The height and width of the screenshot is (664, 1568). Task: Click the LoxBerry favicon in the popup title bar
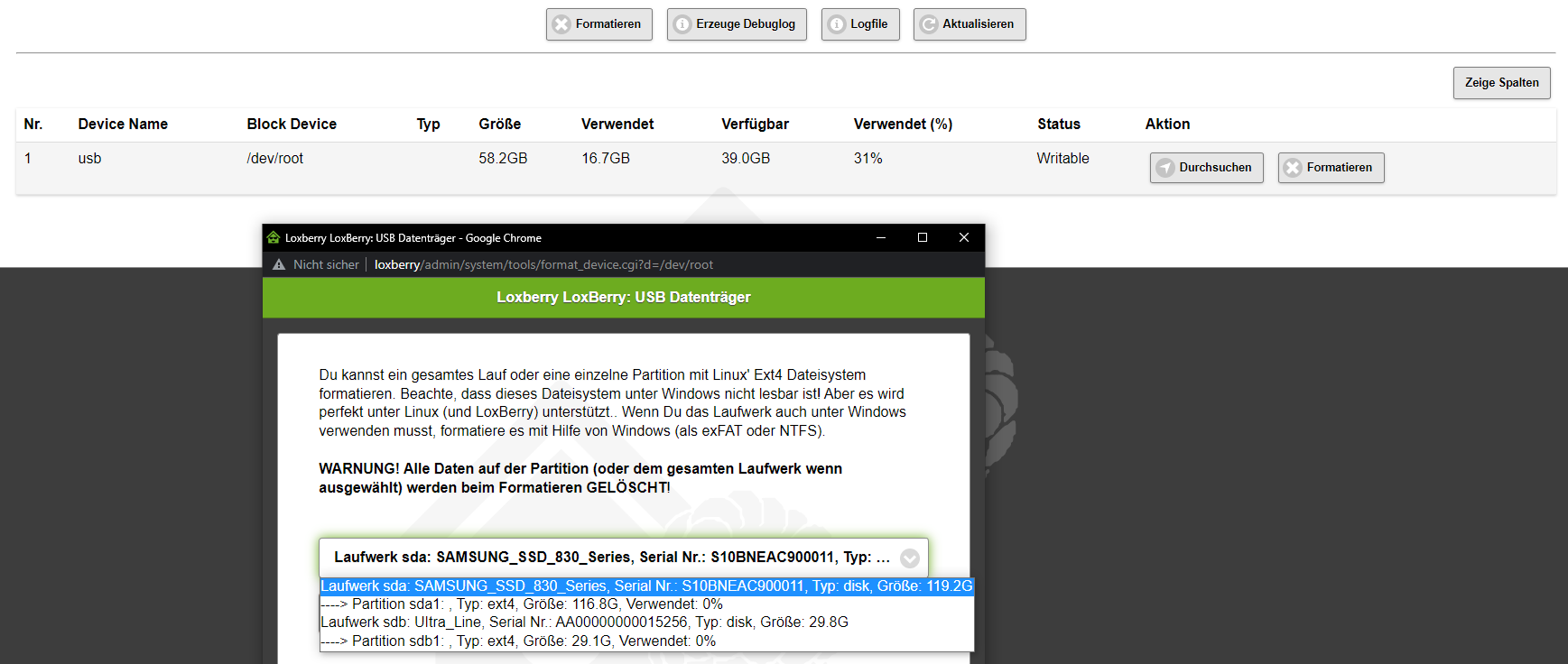[x=274, y=238]
